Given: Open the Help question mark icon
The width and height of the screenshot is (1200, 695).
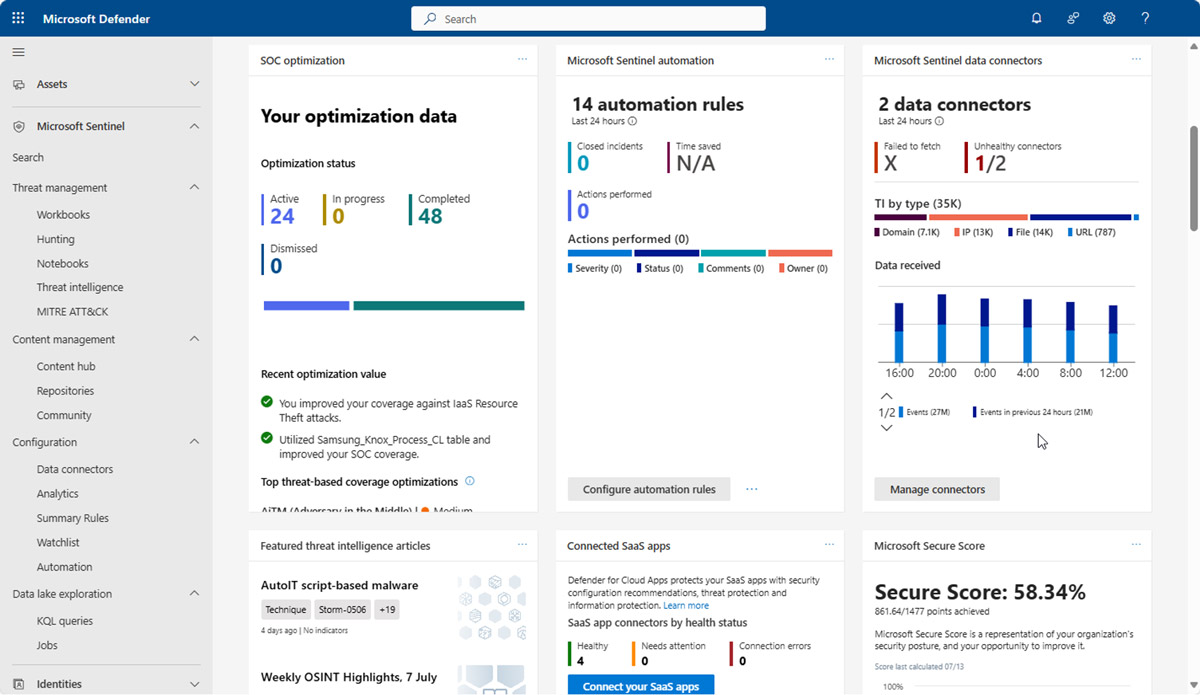Looking at the screenshot, I should point(1145,17).
